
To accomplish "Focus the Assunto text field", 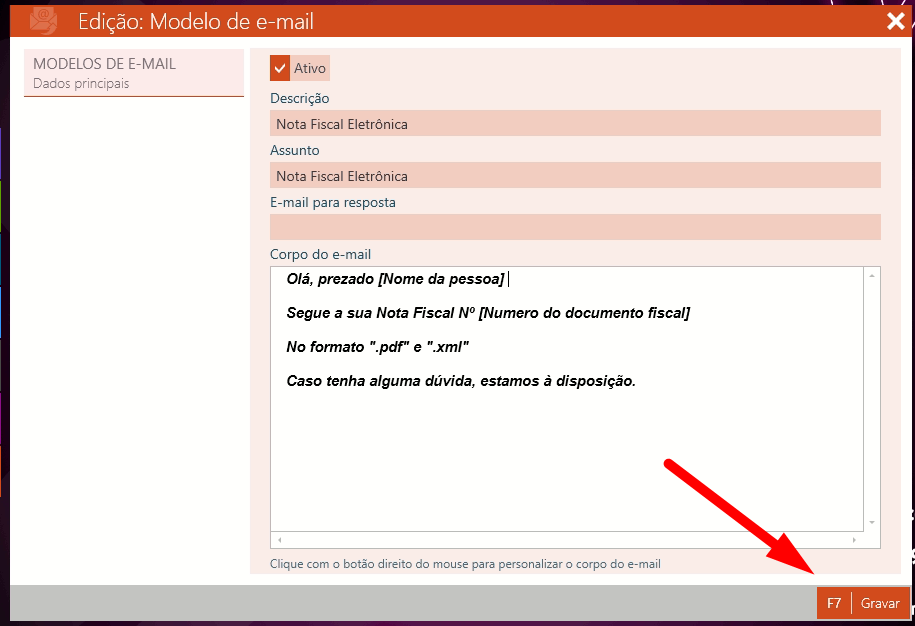I will tap(575, 176).
